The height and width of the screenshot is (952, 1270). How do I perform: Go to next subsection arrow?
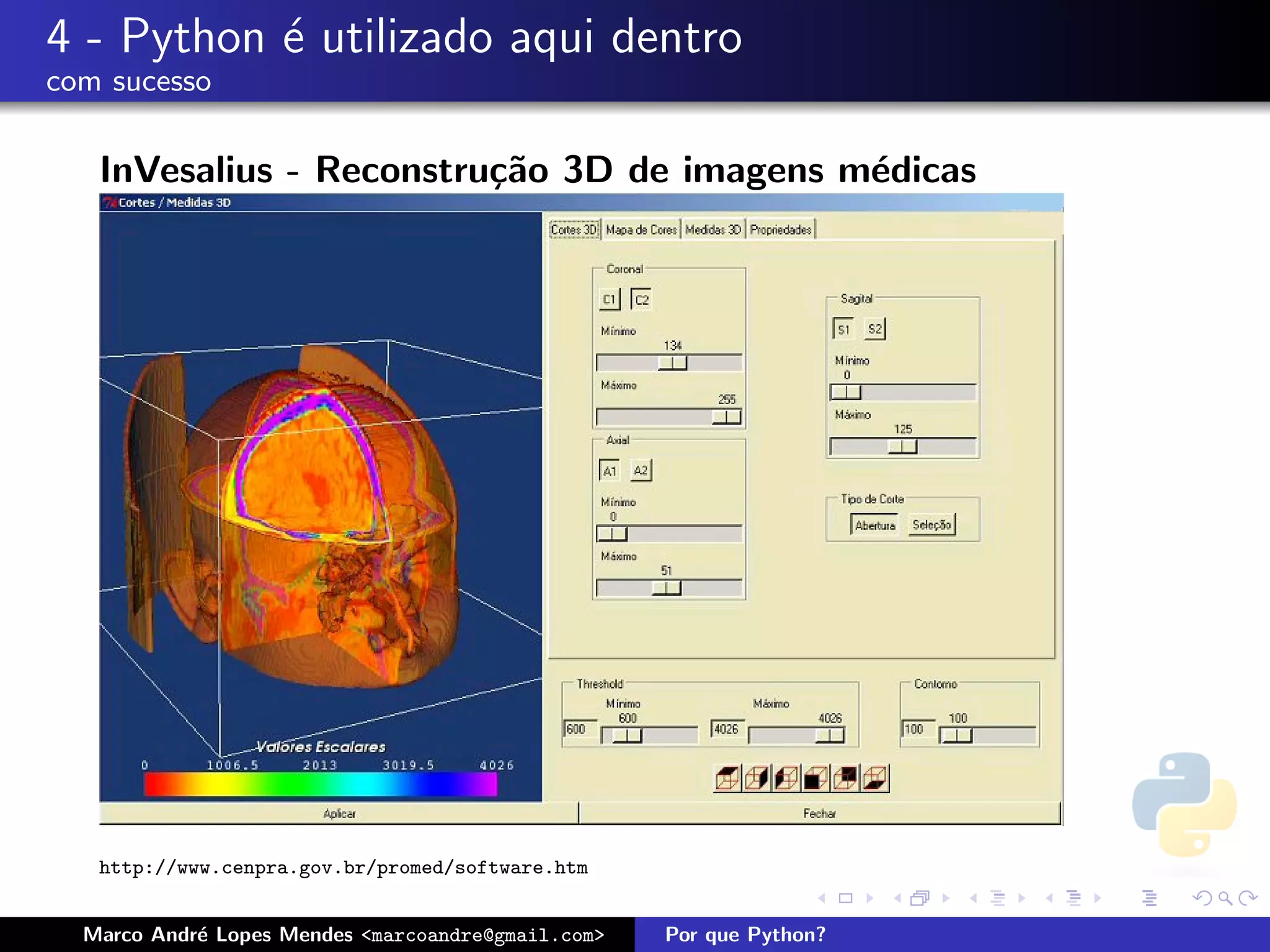(x=1022, y=898)
